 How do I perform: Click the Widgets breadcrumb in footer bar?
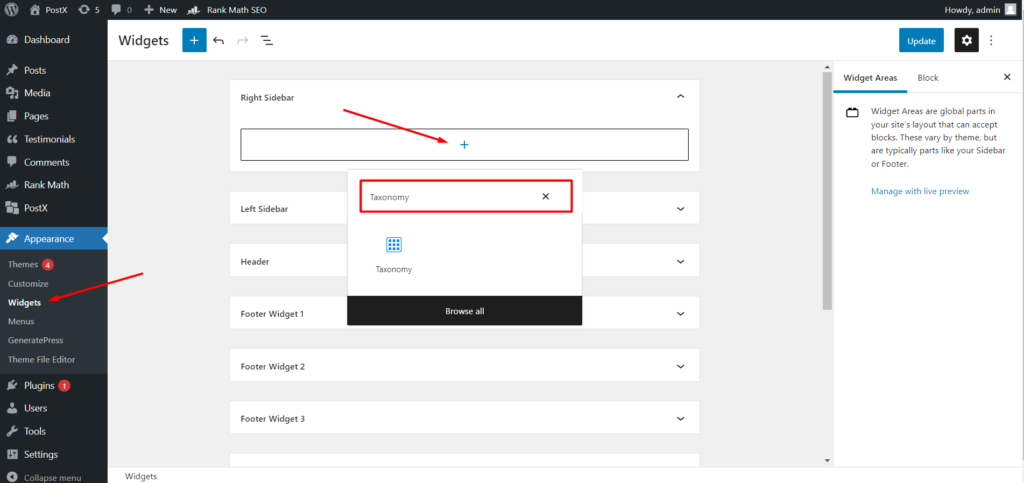pyautogui.click(x=140, y=476)
